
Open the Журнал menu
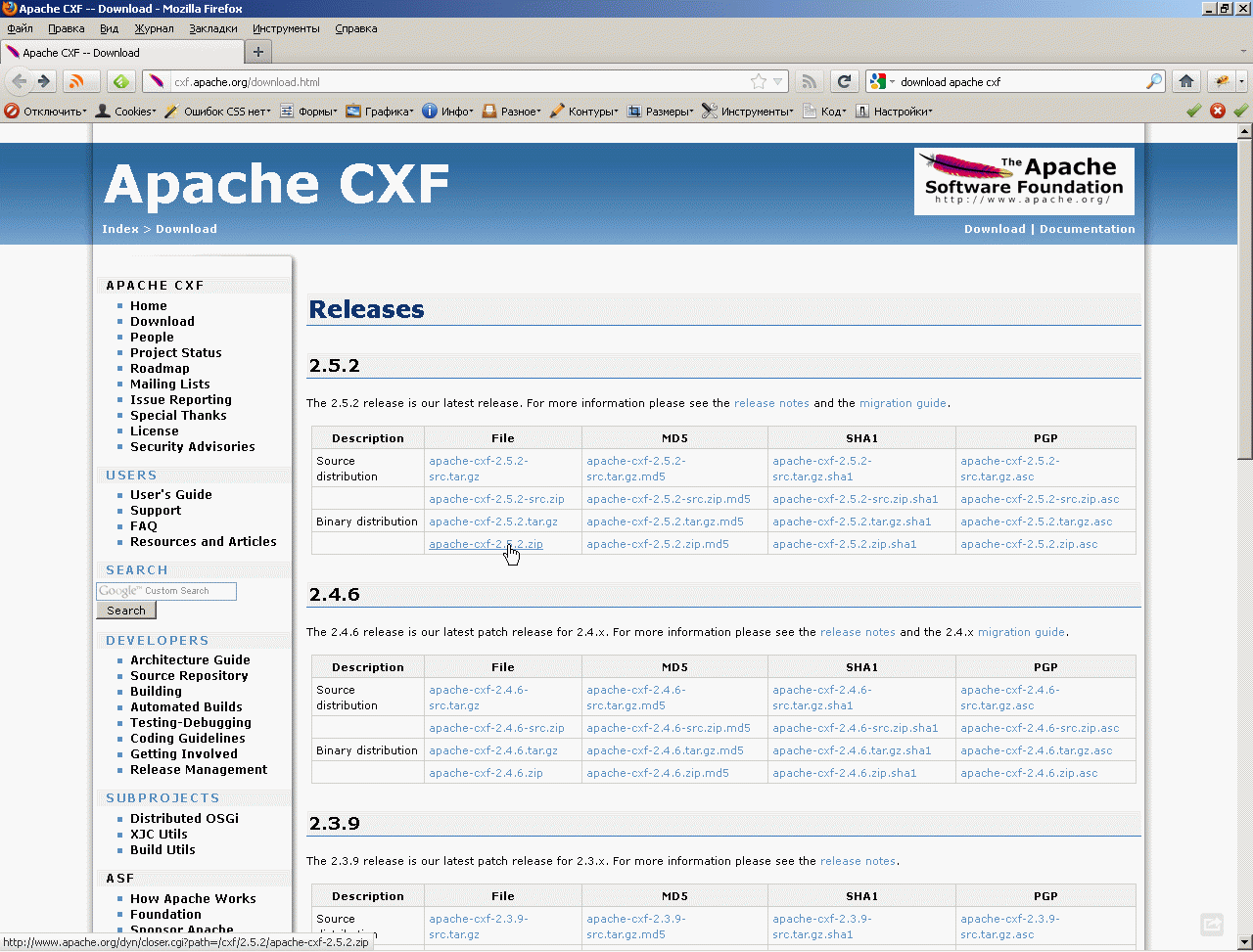click(154, 28)
